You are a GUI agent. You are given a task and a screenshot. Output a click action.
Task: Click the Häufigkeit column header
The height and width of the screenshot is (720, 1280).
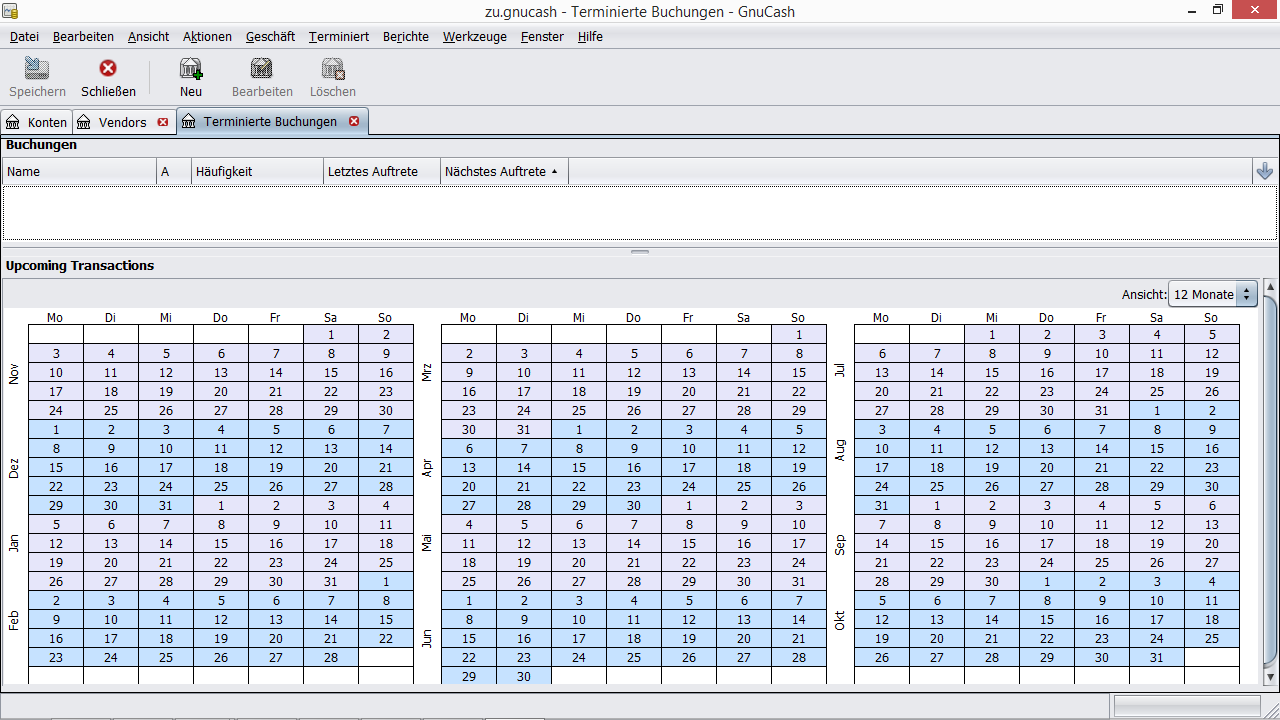(257, 172)
